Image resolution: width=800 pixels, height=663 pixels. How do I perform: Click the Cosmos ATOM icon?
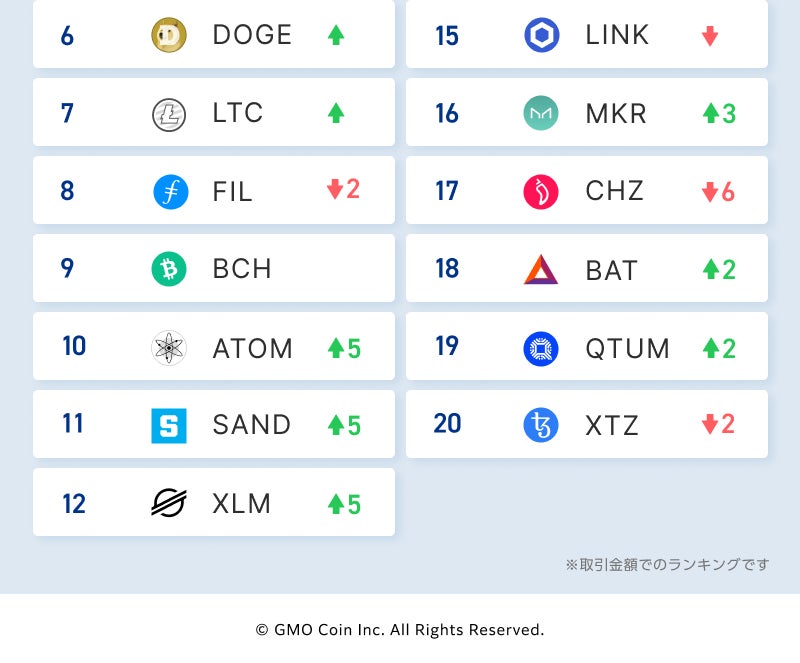(169, 347)
